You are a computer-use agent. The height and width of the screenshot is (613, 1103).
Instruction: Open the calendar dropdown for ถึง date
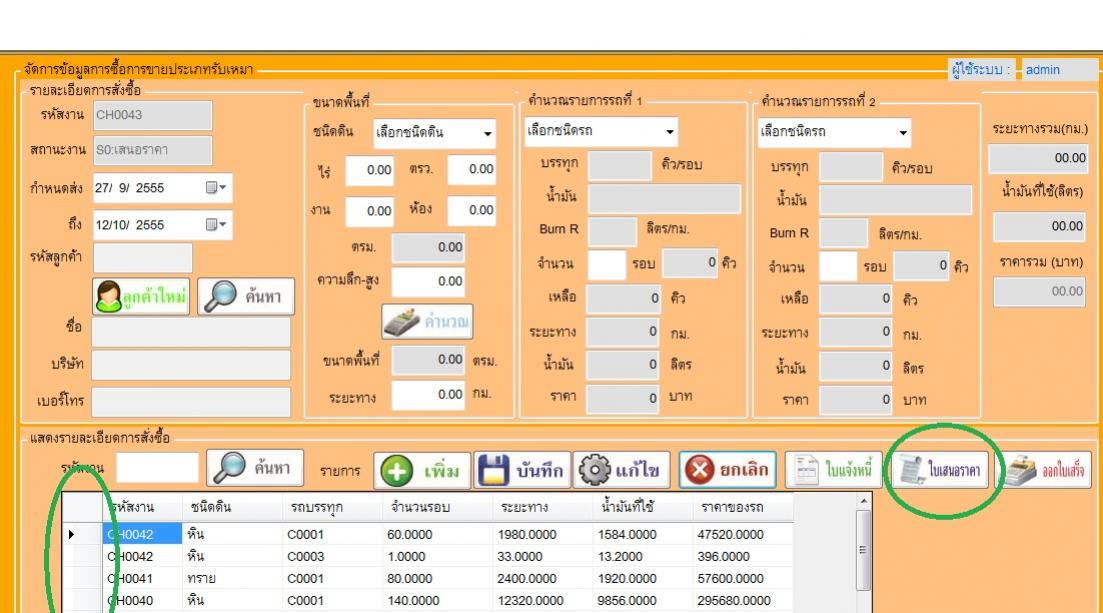[215, 225]
